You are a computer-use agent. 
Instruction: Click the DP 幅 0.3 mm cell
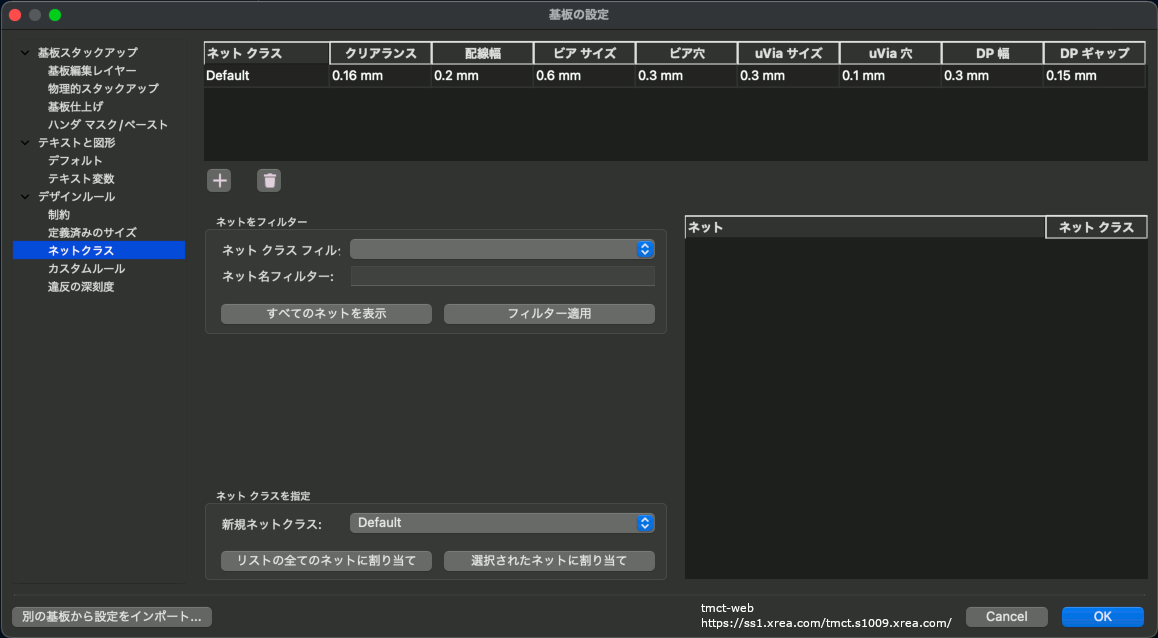[992, 75]
